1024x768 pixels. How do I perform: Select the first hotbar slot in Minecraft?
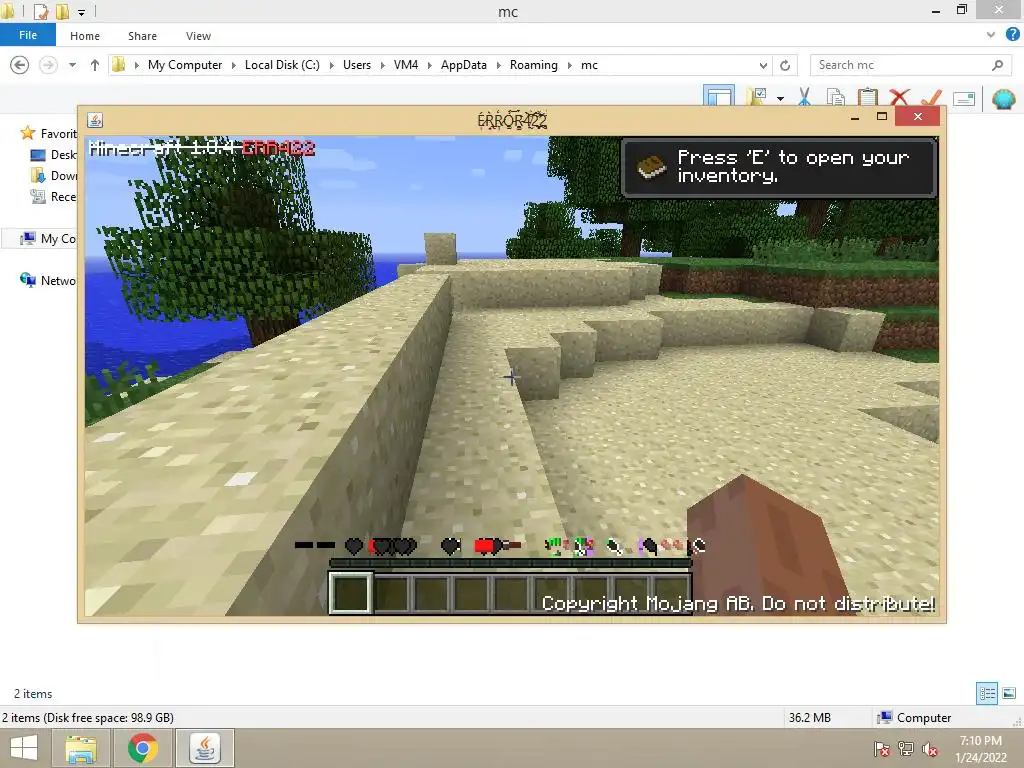351,593
